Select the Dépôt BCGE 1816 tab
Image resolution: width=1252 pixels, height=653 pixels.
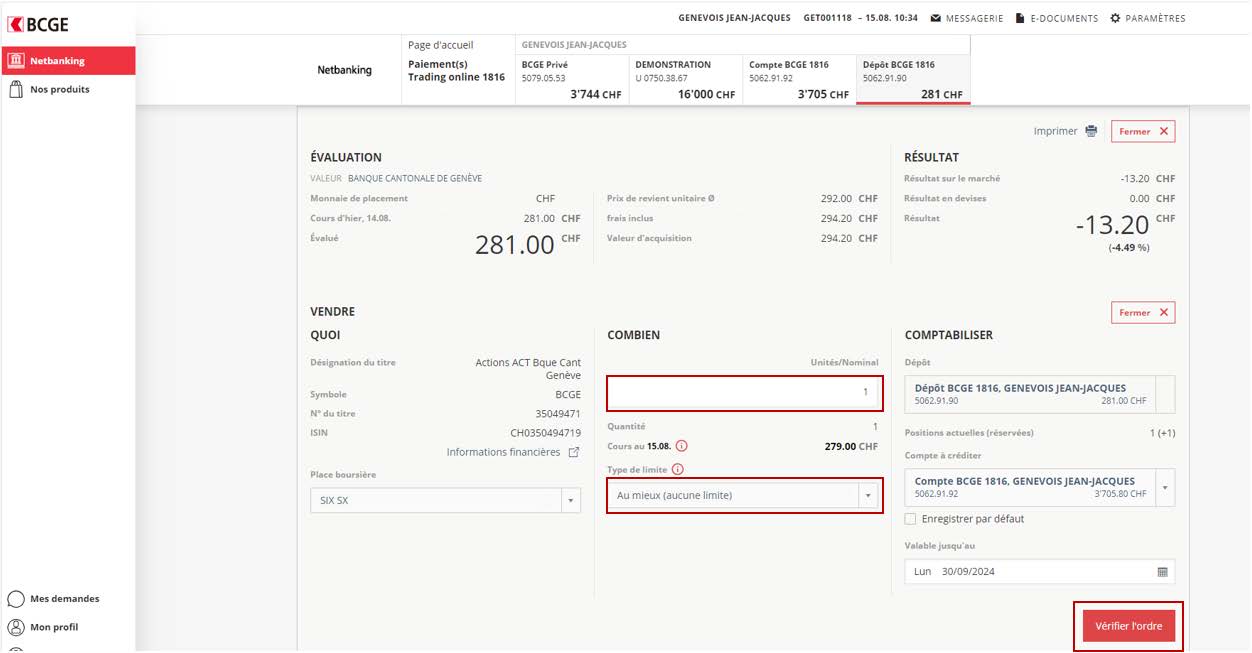[x=913, y=79]
